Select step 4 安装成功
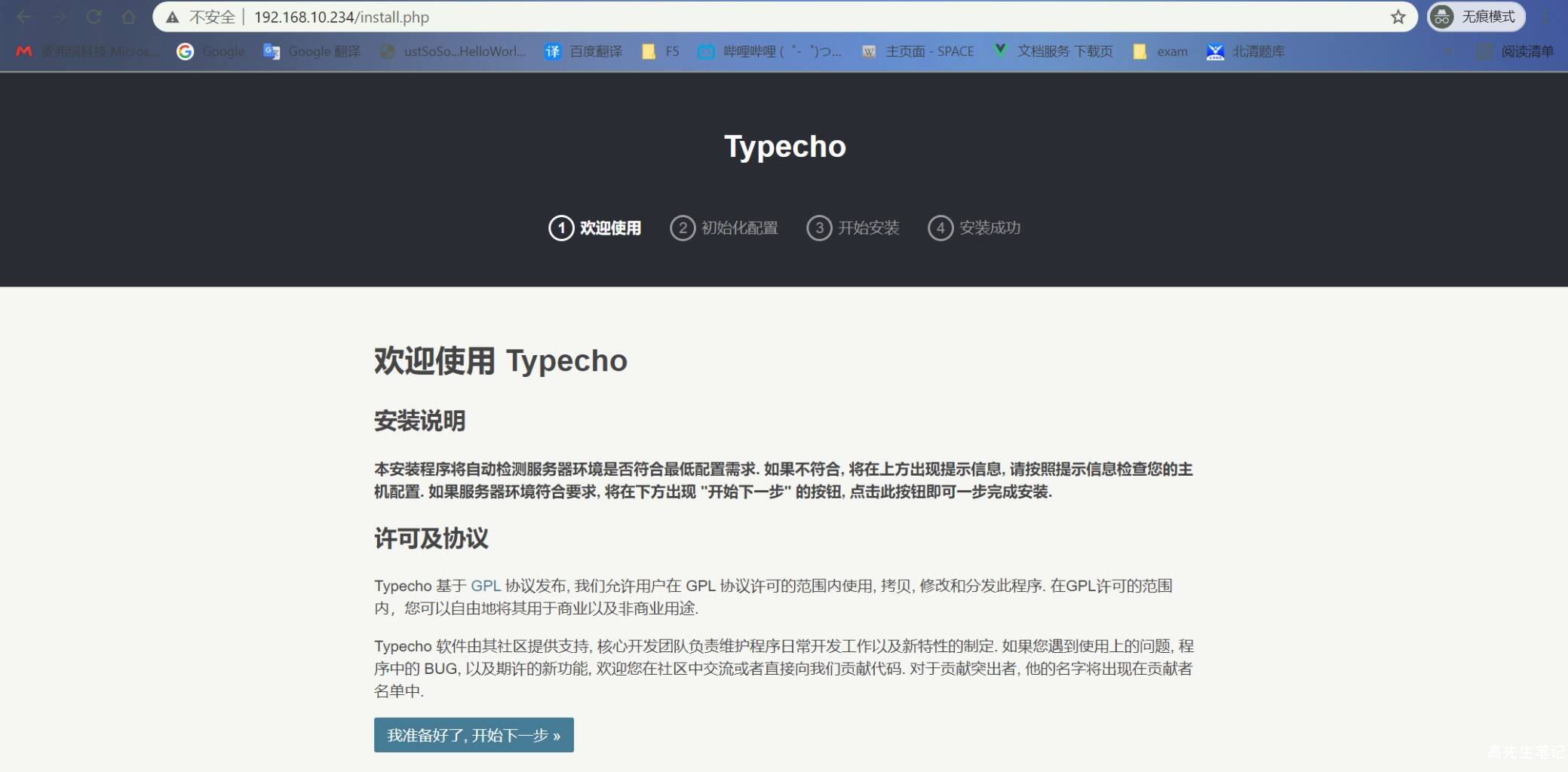 [x=974, y=228]
